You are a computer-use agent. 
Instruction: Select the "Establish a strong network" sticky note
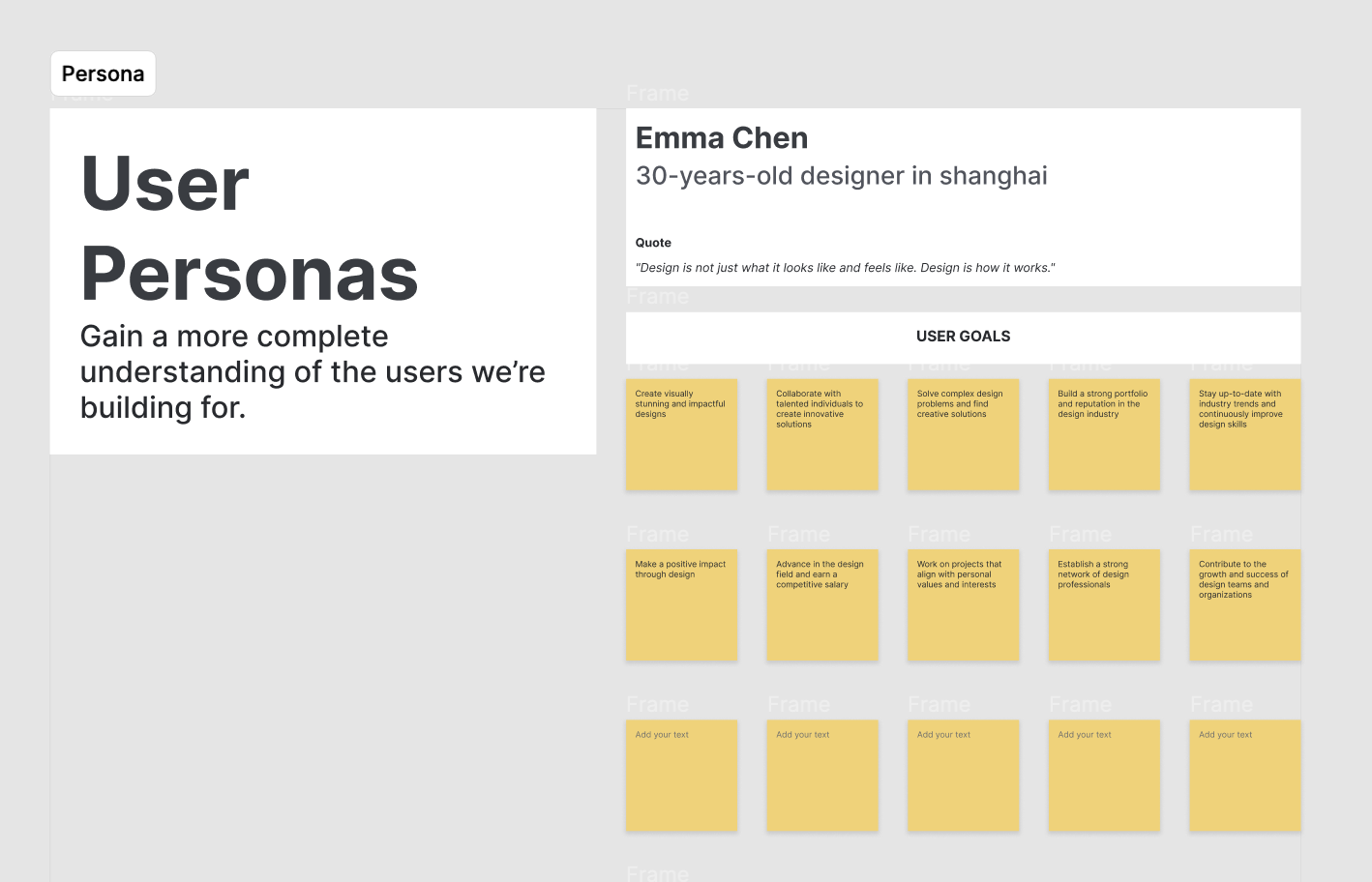coord(1104,605)
